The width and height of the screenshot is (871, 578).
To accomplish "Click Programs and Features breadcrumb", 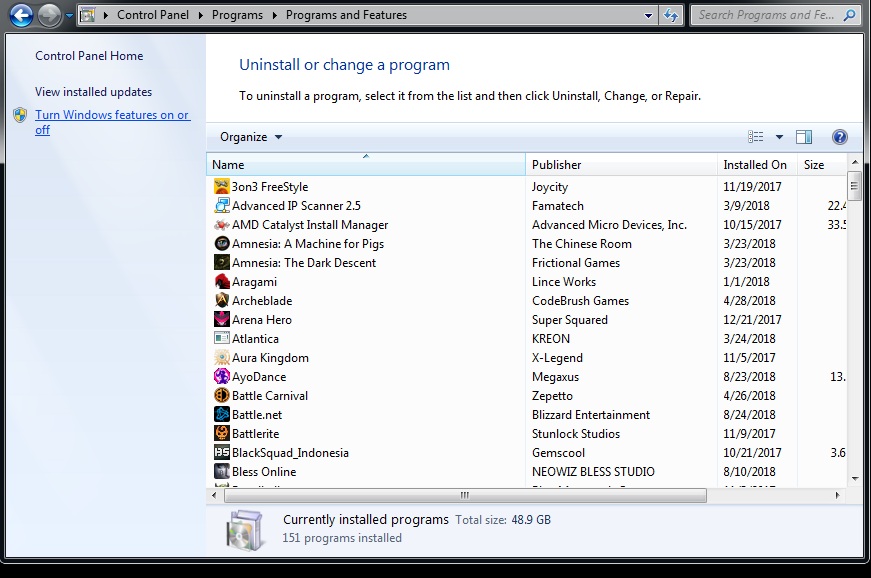I will click(346, 15).
